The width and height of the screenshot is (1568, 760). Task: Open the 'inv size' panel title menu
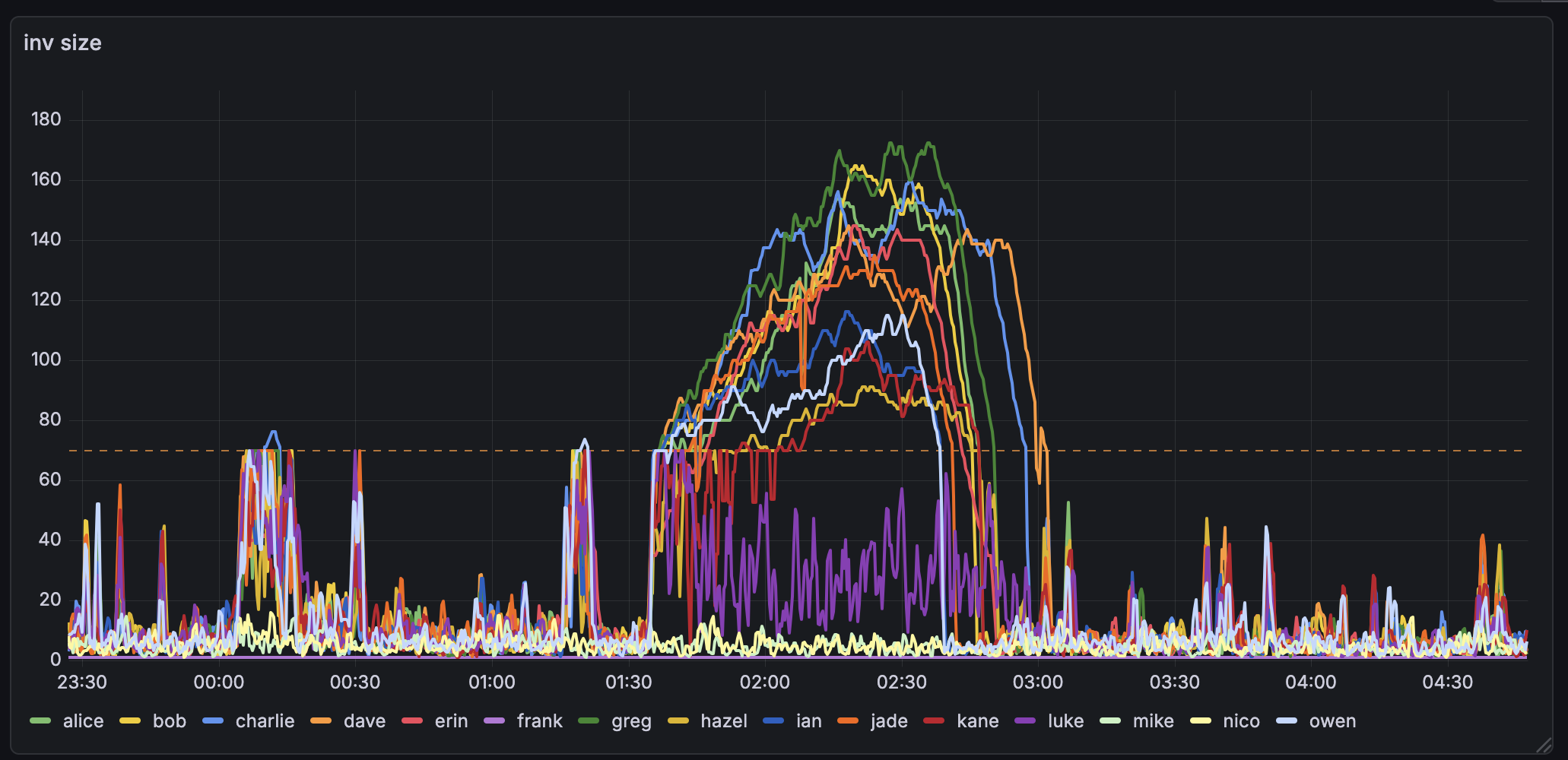[62, 43]
